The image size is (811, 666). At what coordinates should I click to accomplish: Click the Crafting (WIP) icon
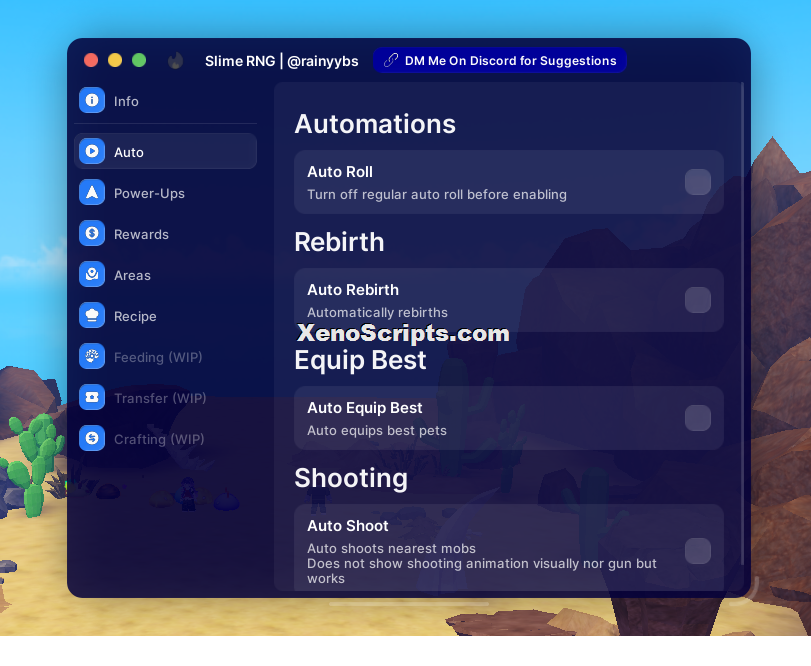coord(92,438)
